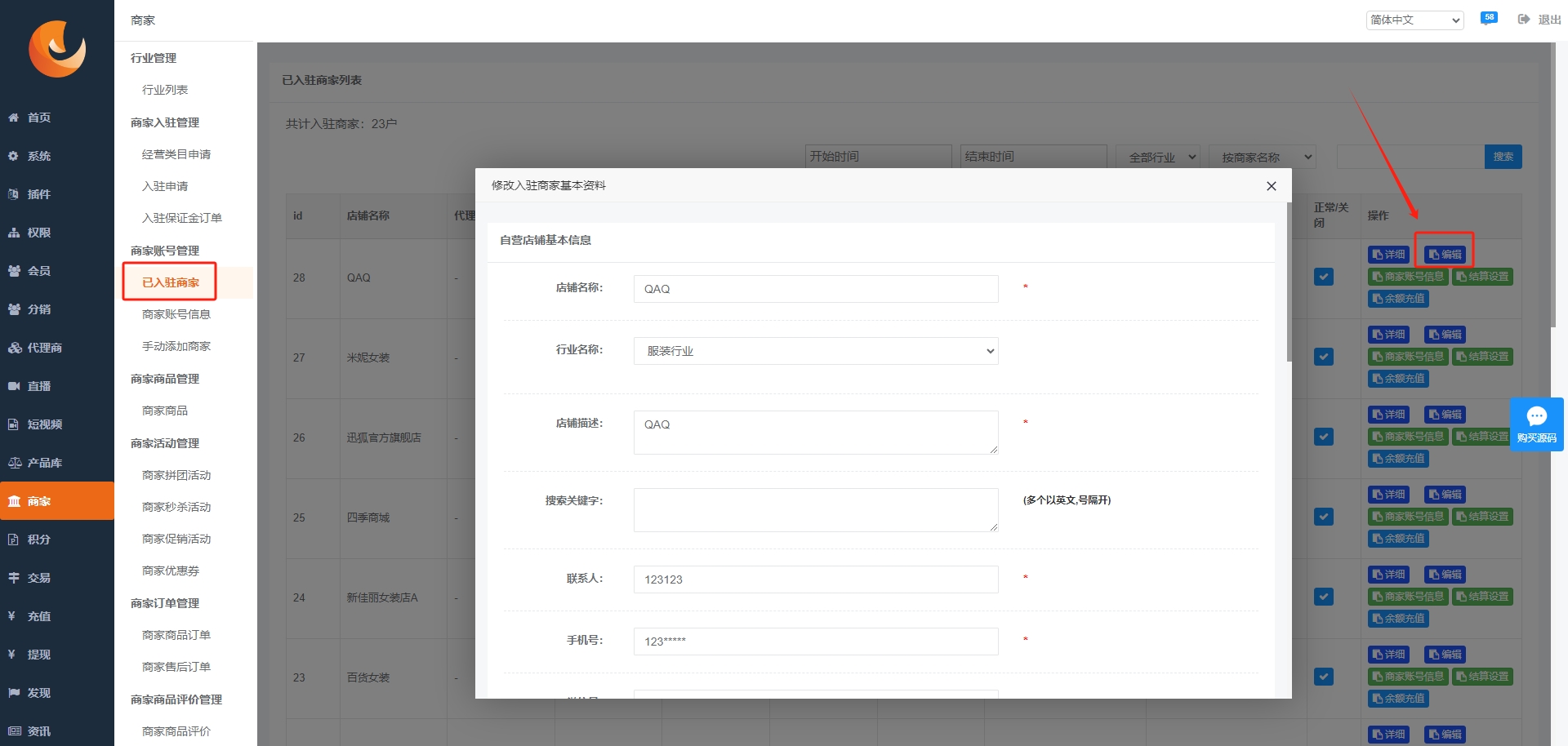Open the 全部行业 filter dropdown
The image size is (1568, 746).
coord(1158,158)
